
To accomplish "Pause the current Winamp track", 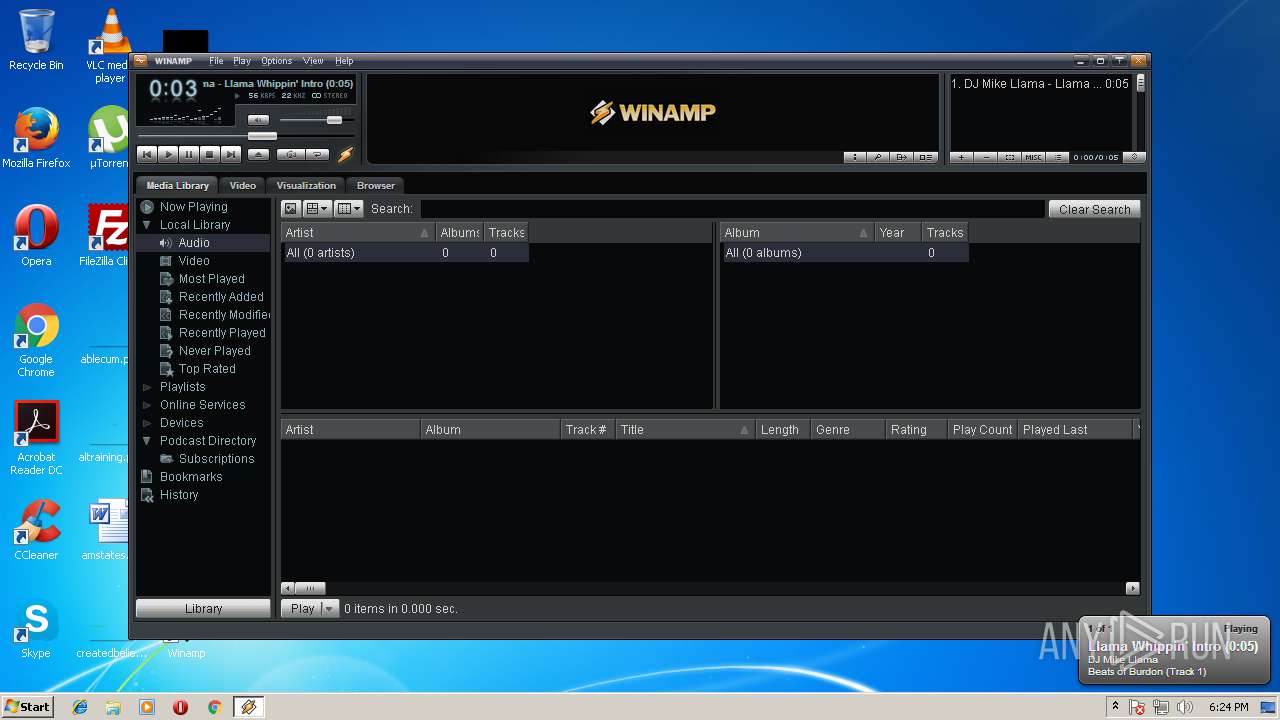I will (189, 155).
